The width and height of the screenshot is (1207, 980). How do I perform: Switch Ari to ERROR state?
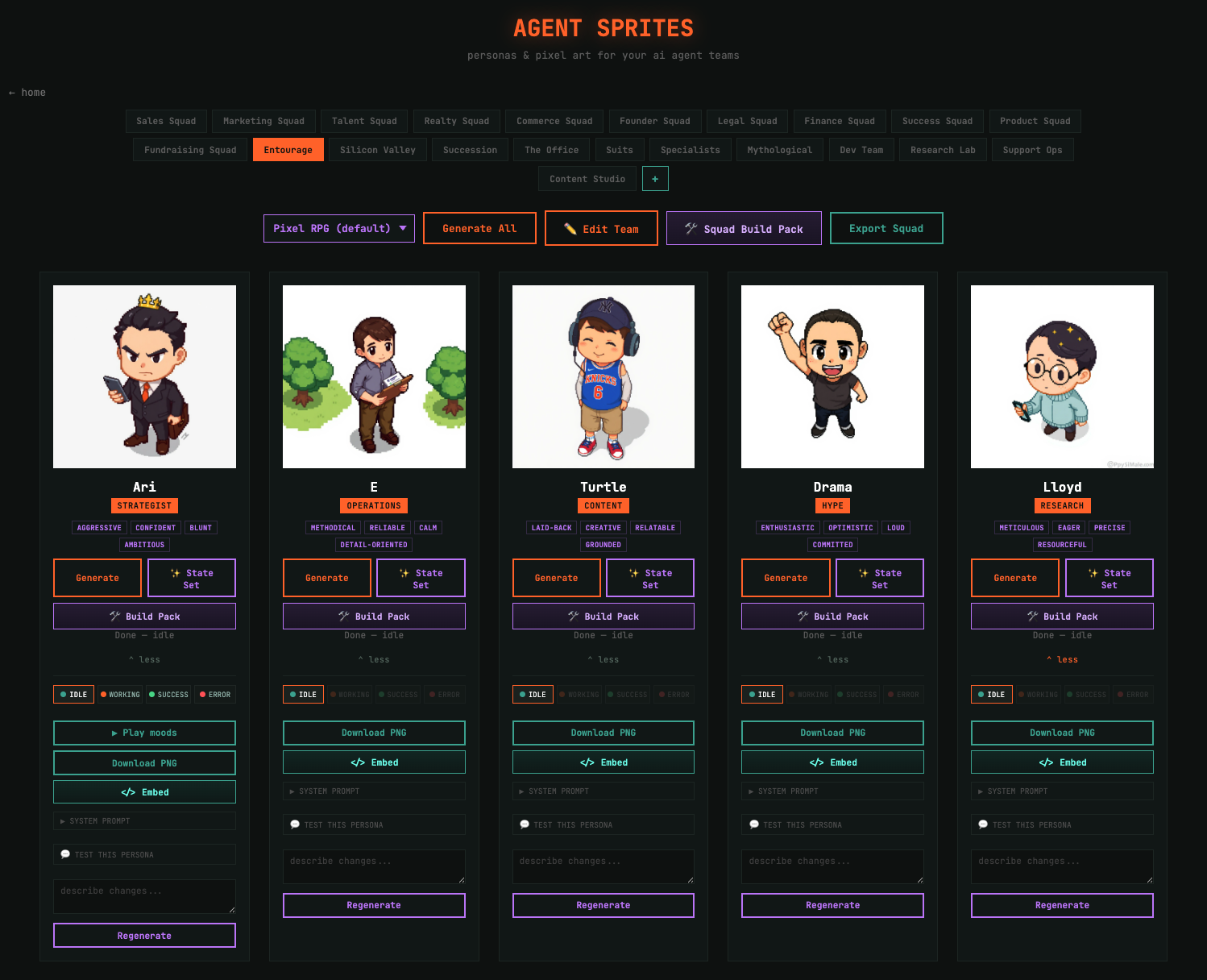pyautogui.click(x=215, y=694)
